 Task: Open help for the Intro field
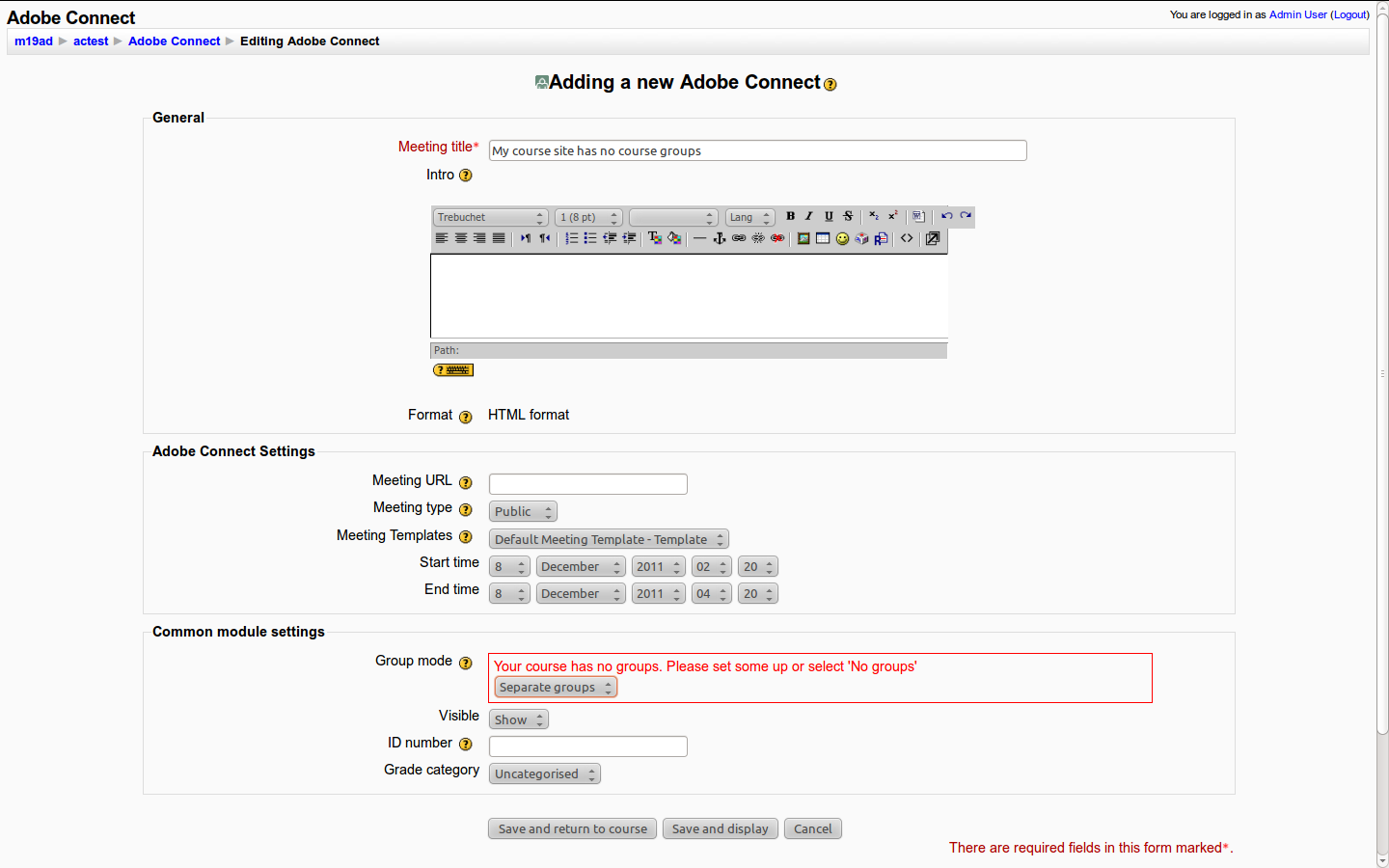coord(466,176)
